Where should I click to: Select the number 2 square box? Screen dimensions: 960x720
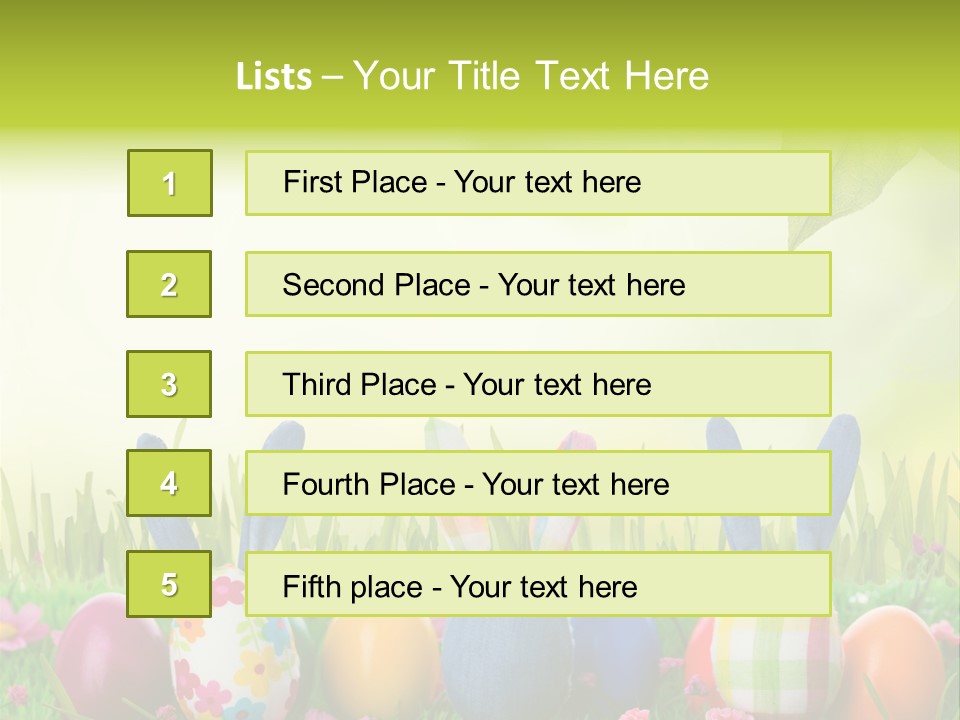point(169,284)
